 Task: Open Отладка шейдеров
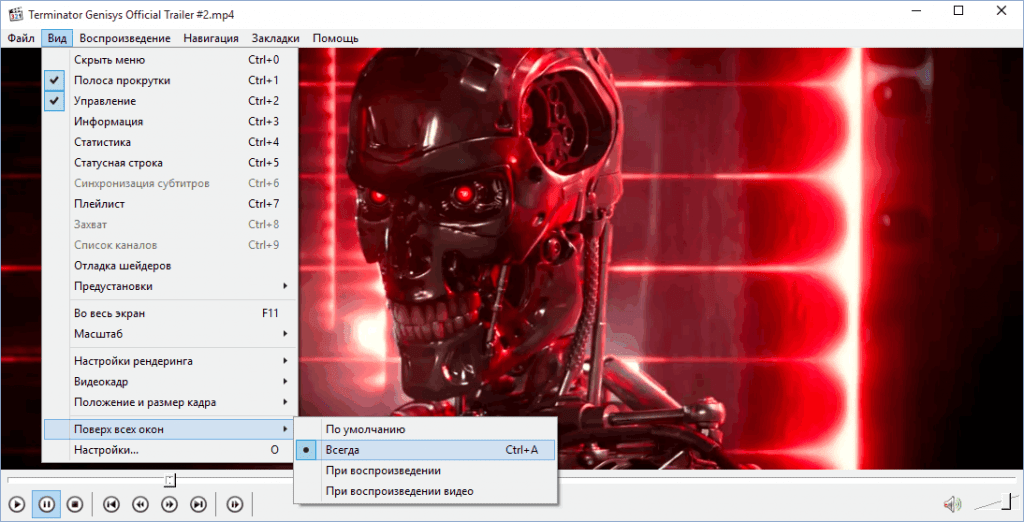tap(170, 266)
